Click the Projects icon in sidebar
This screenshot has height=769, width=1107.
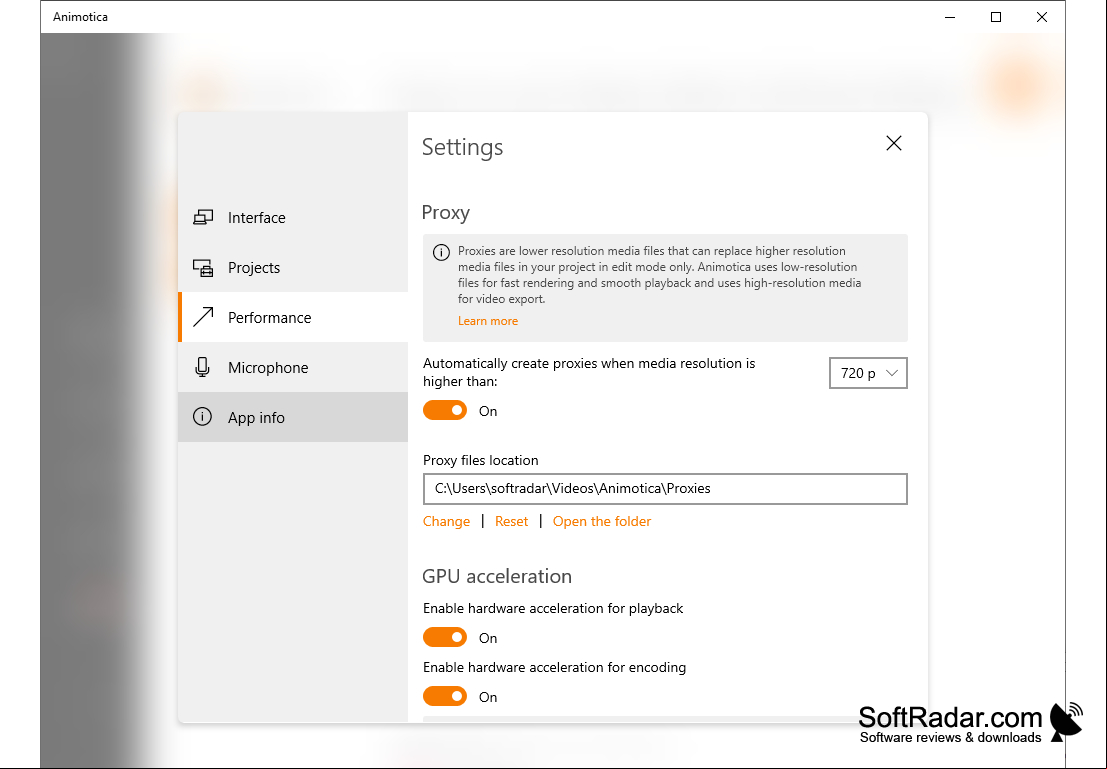pos(203,268)
